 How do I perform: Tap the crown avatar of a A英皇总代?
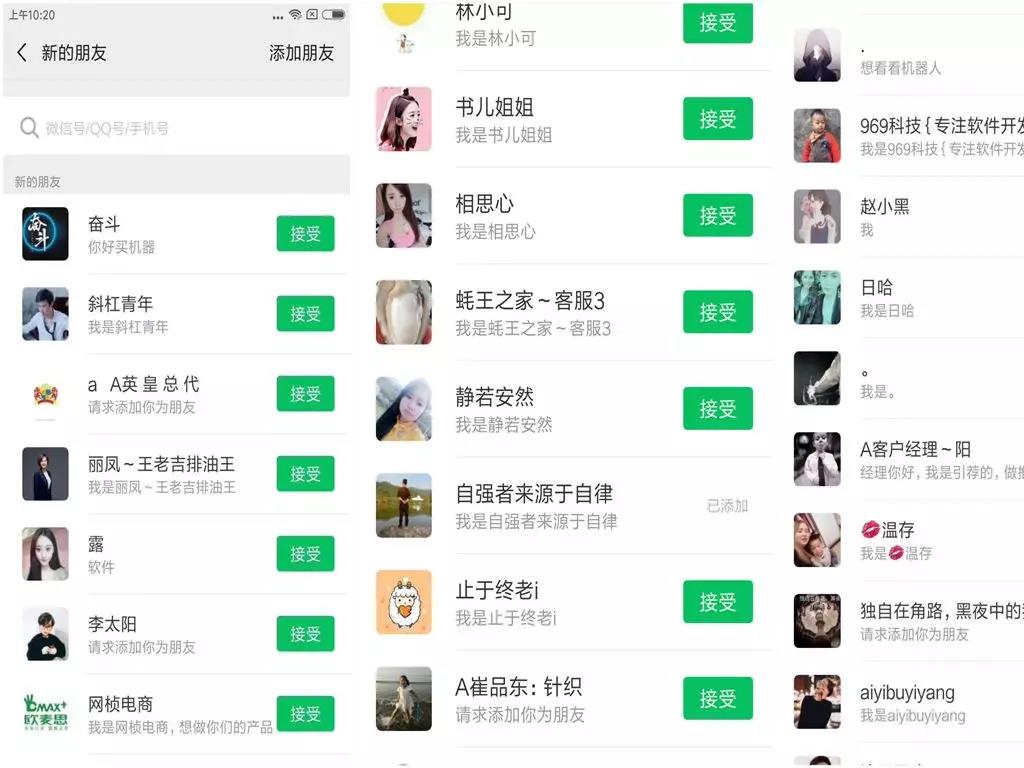click(45, 394)
